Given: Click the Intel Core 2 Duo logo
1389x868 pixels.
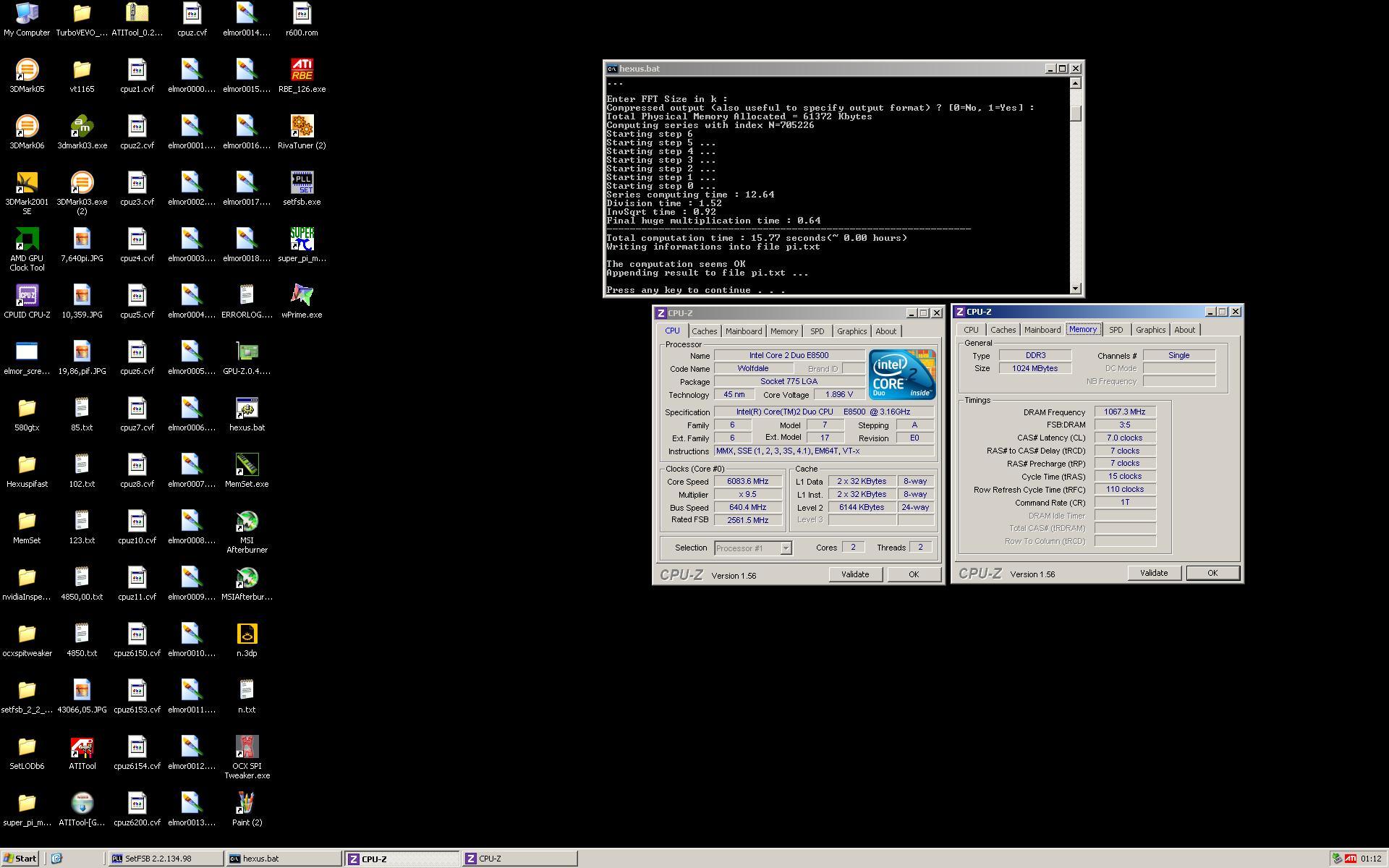Looking at the screenshot, I should [x=902, y=374].
